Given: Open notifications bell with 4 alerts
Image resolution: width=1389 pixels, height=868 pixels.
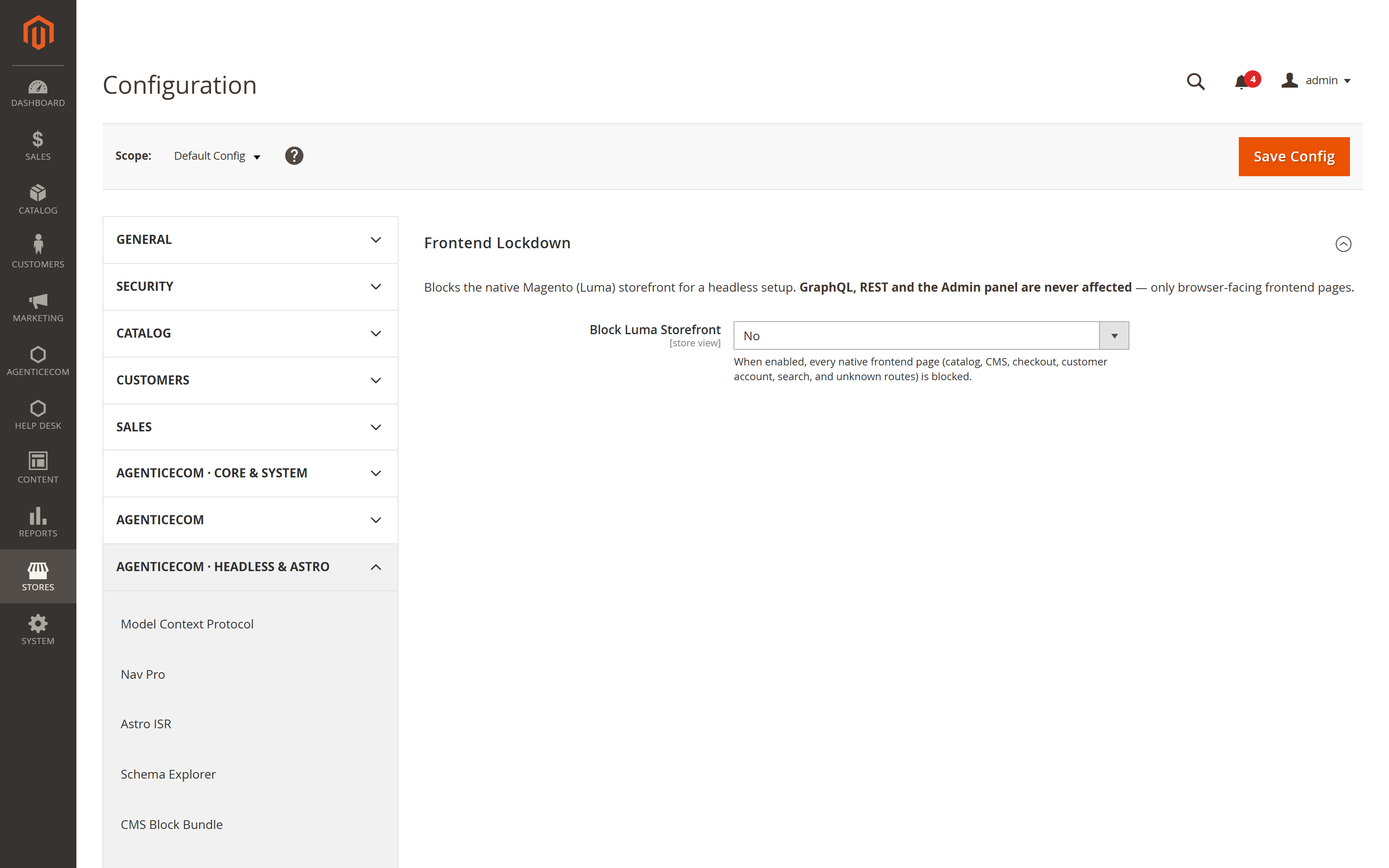Looking at the screenshot, I should (x=1247, y=81).
